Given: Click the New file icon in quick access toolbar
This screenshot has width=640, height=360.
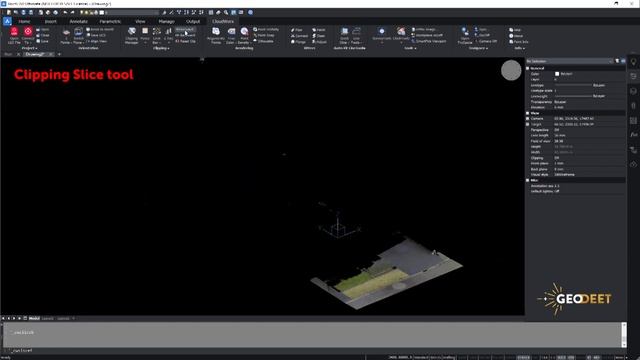Looking at the screenshot, I should [9, 12].
